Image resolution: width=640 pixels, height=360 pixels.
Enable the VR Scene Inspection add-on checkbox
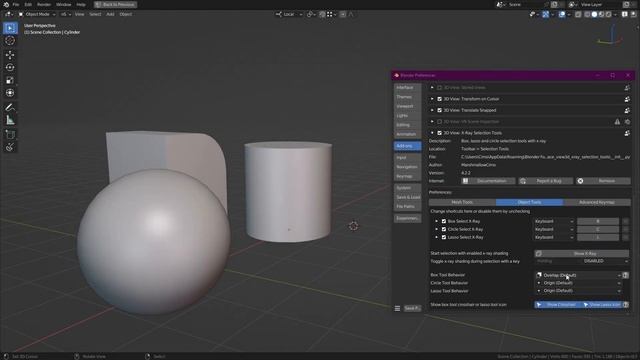tap(440, 122)
